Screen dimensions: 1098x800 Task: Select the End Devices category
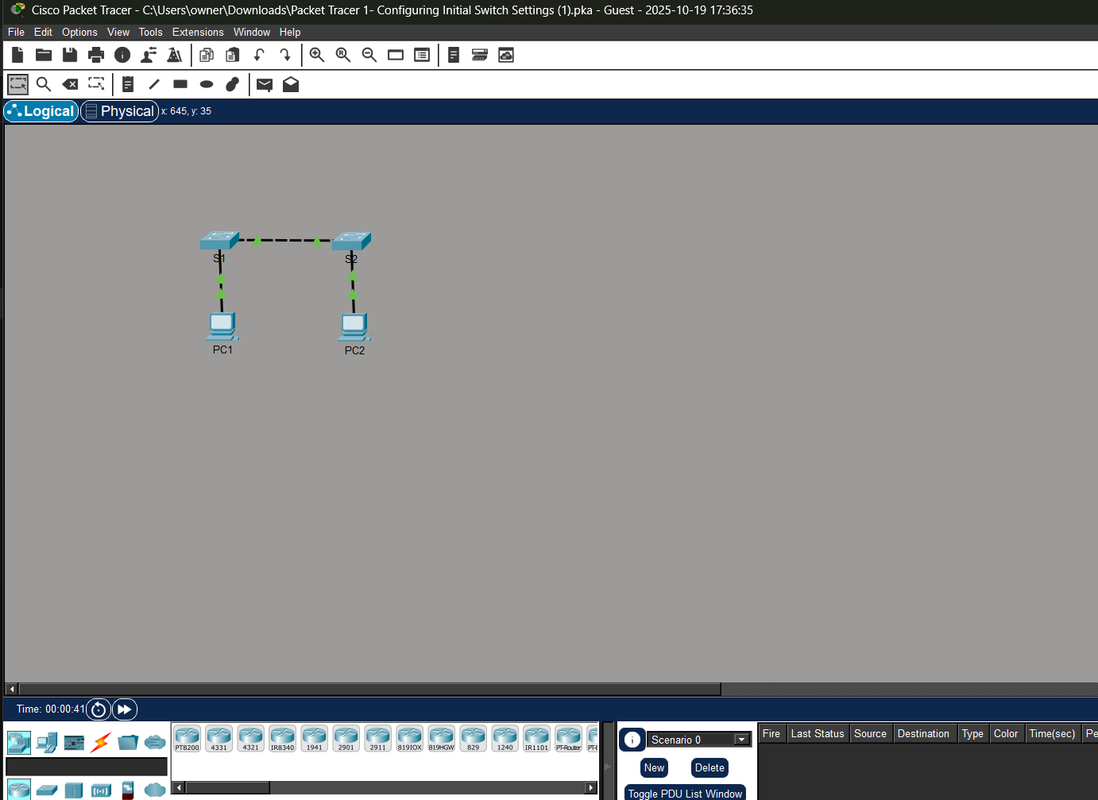[47, 742]
